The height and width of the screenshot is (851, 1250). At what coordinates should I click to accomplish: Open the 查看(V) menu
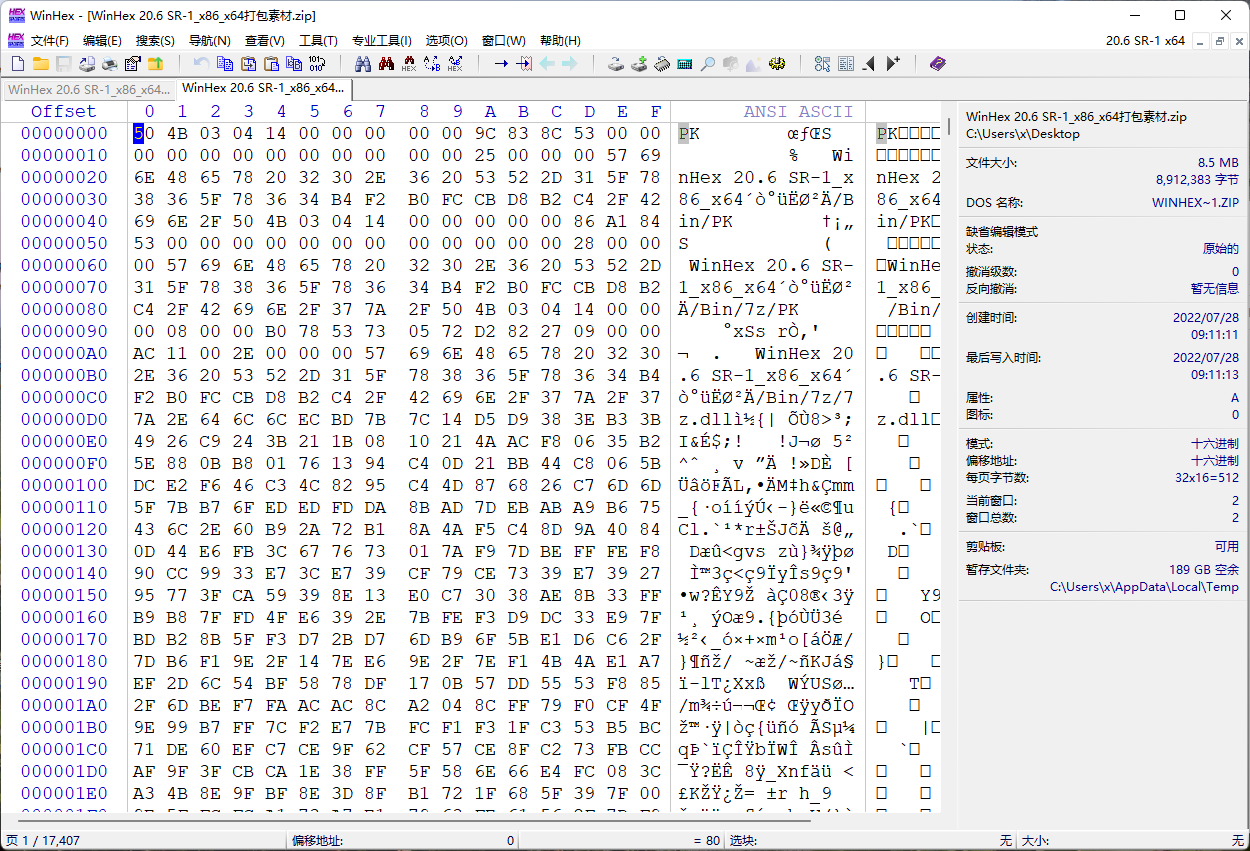265,41
